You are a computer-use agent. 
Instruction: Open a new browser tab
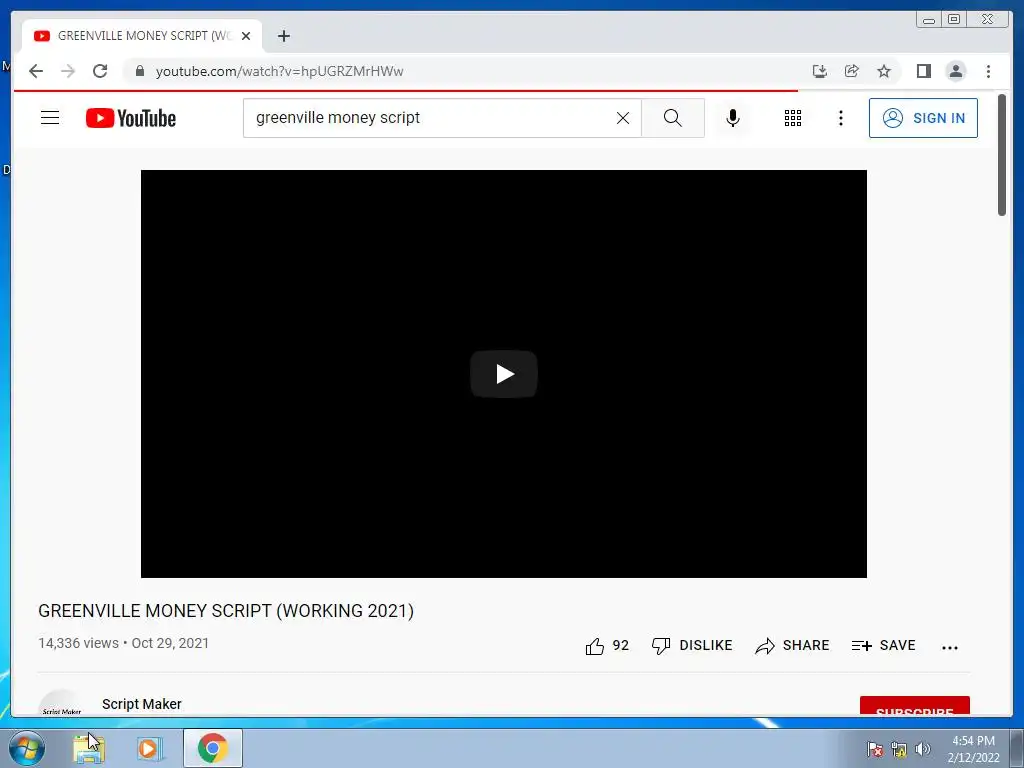(x=283, y=36)
